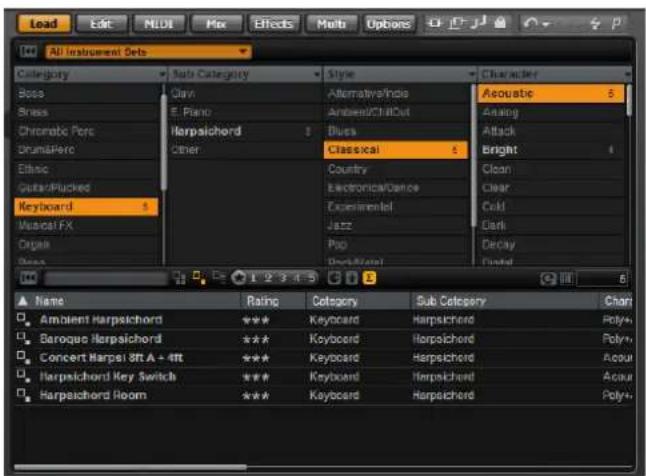Select Acoustic in the Character list
The width and height of the screenshot is (646, 476).
(551, 94)
